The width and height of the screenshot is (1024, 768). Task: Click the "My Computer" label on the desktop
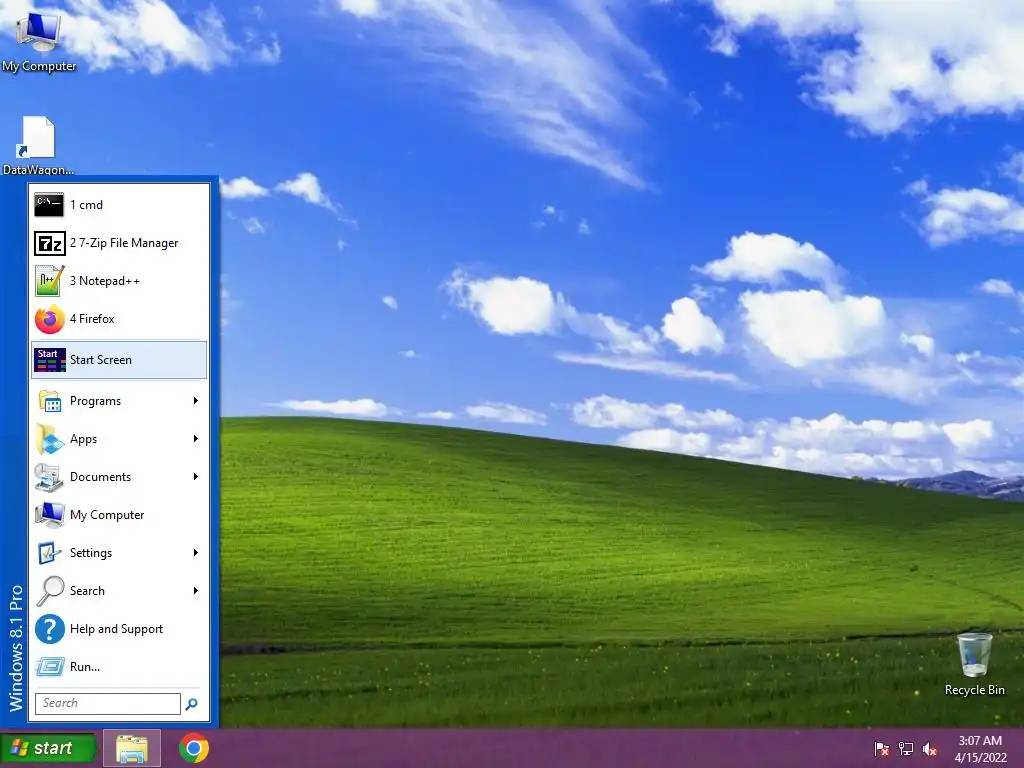point(39,66)
